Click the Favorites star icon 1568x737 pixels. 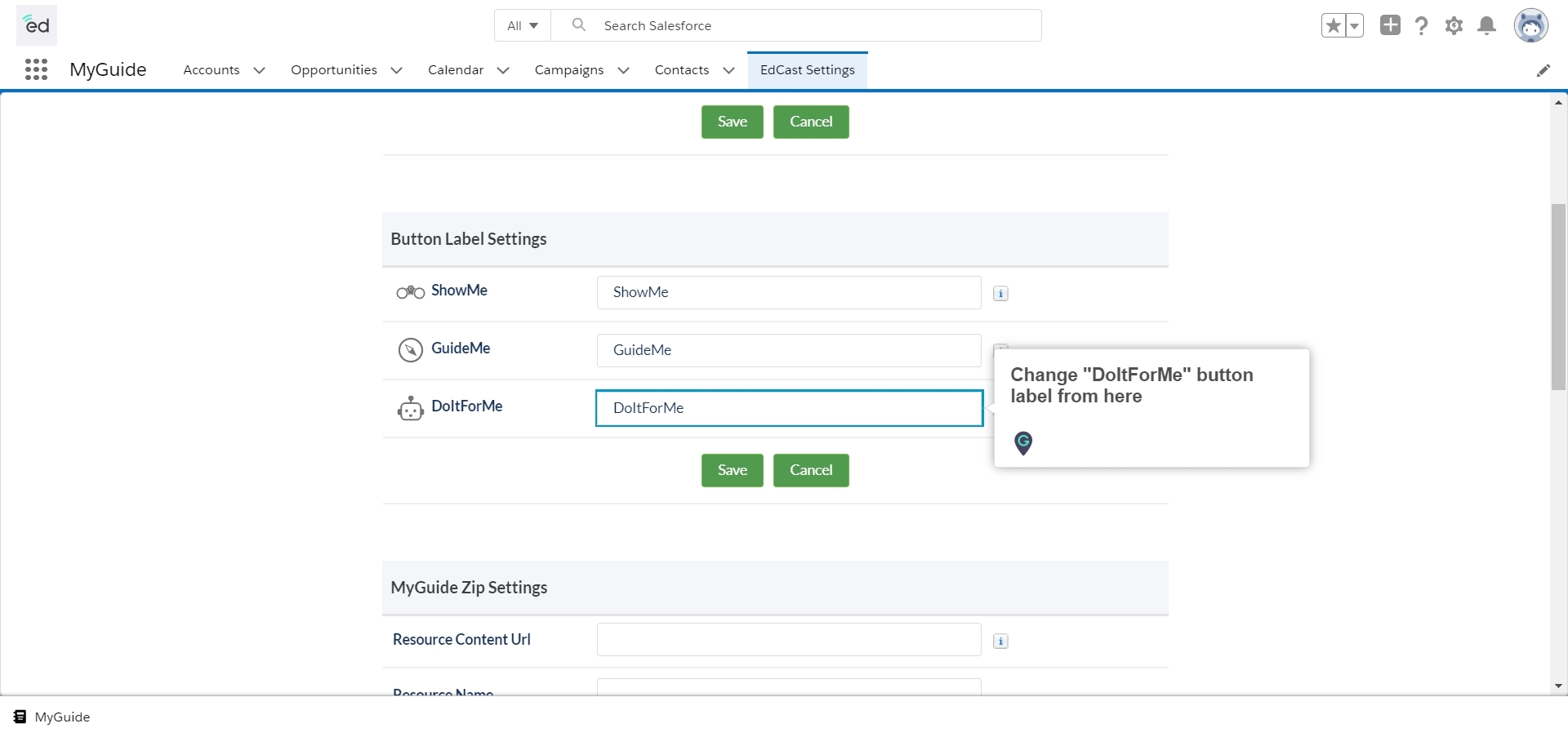click(1334, 26)
